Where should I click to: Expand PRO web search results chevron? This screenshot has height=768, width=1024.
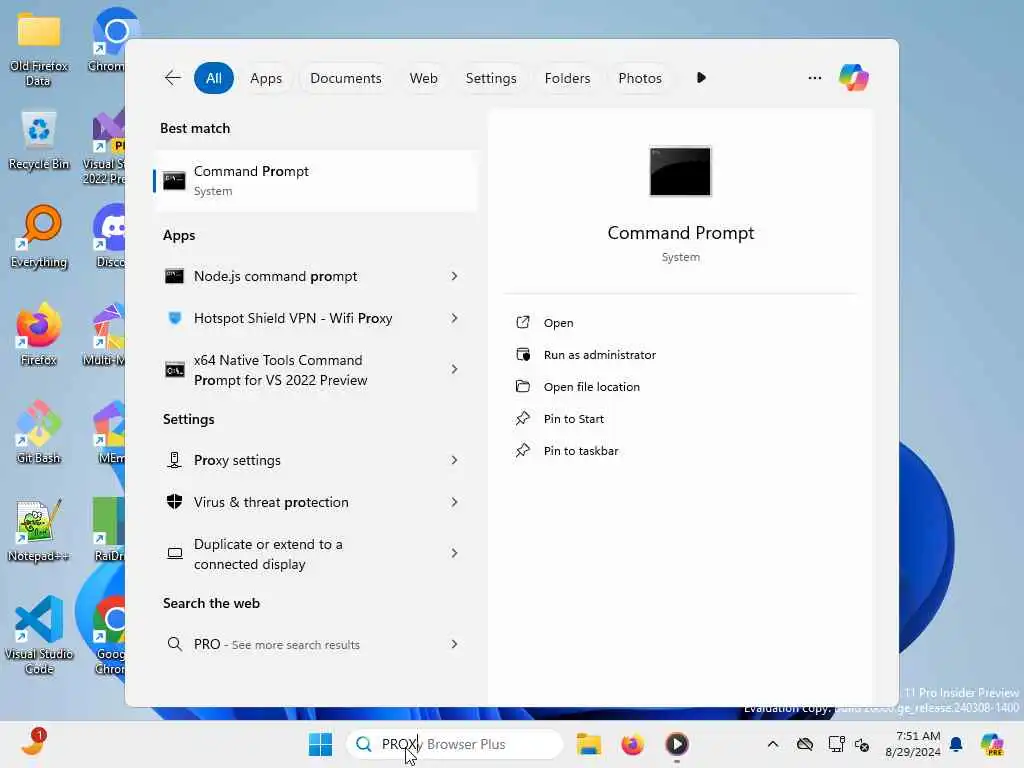tap(455, 645)
